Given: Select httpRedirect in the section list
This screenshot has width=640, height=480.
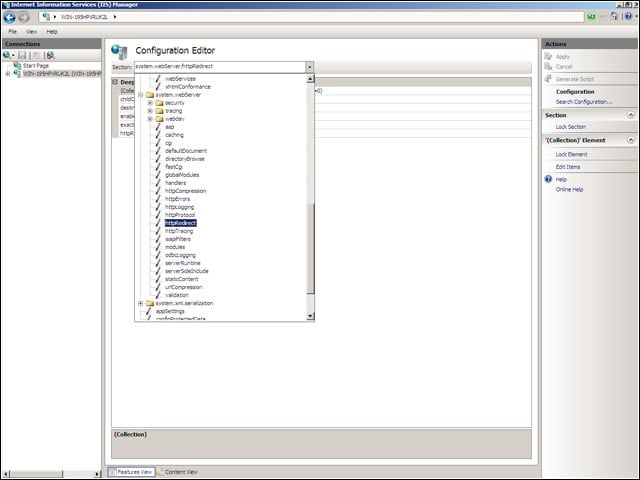Looking at the screenshot, I should pos(180,223).
